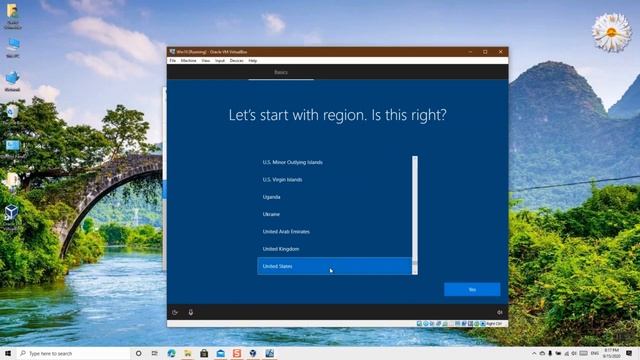
Task: Click the VirtualBox optical disk status indicator
Action: (426, 324)
